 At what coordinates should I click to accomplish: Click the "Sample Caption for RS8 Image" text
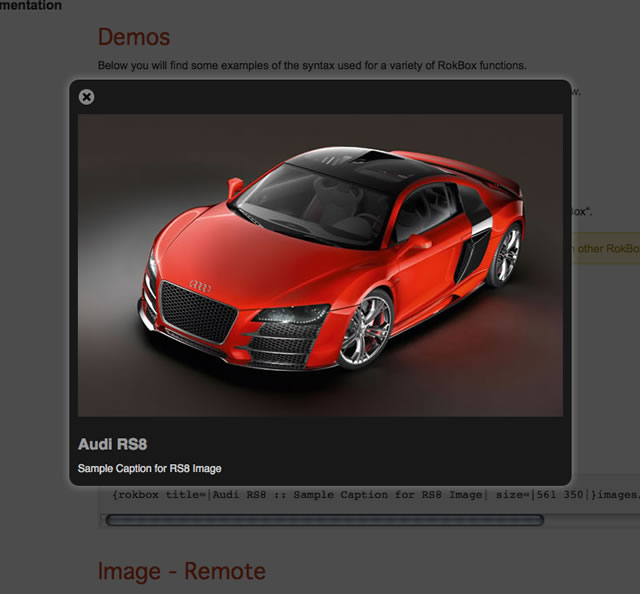point(149,468)
